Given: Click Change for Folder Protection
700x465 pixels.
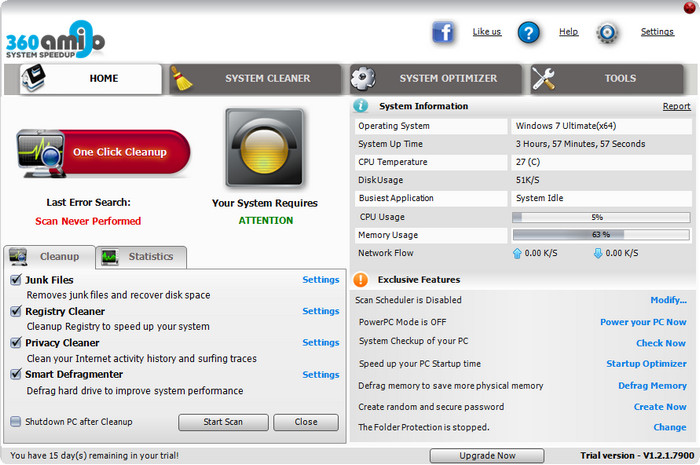Looking at the screenshot, I should click(670, 428).
